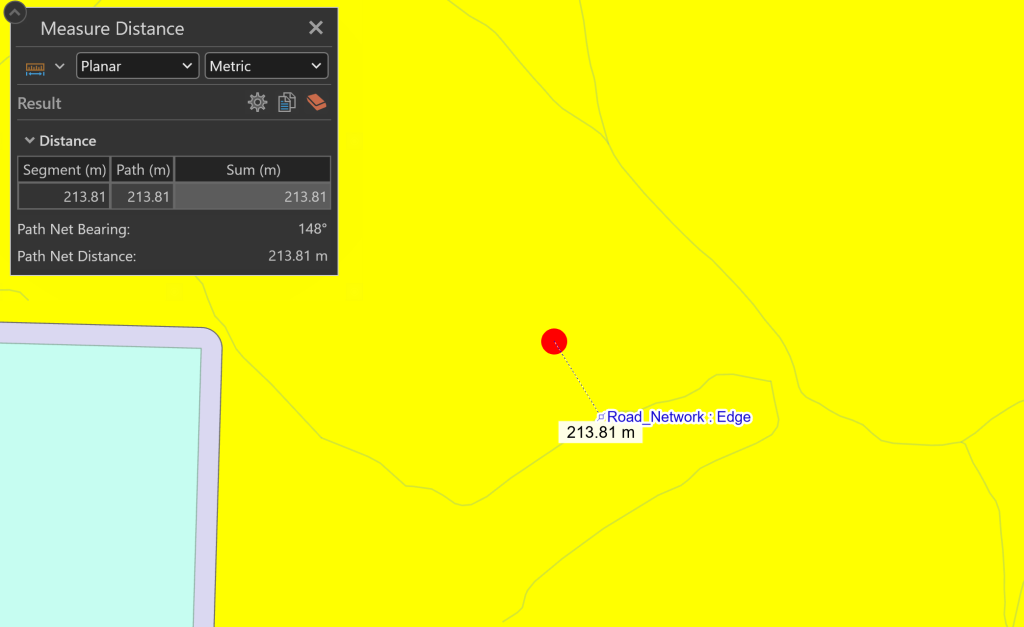Select the 213.81 sum value cell
The height and width of the screenshot is (627, 1024).
point(253,197)
